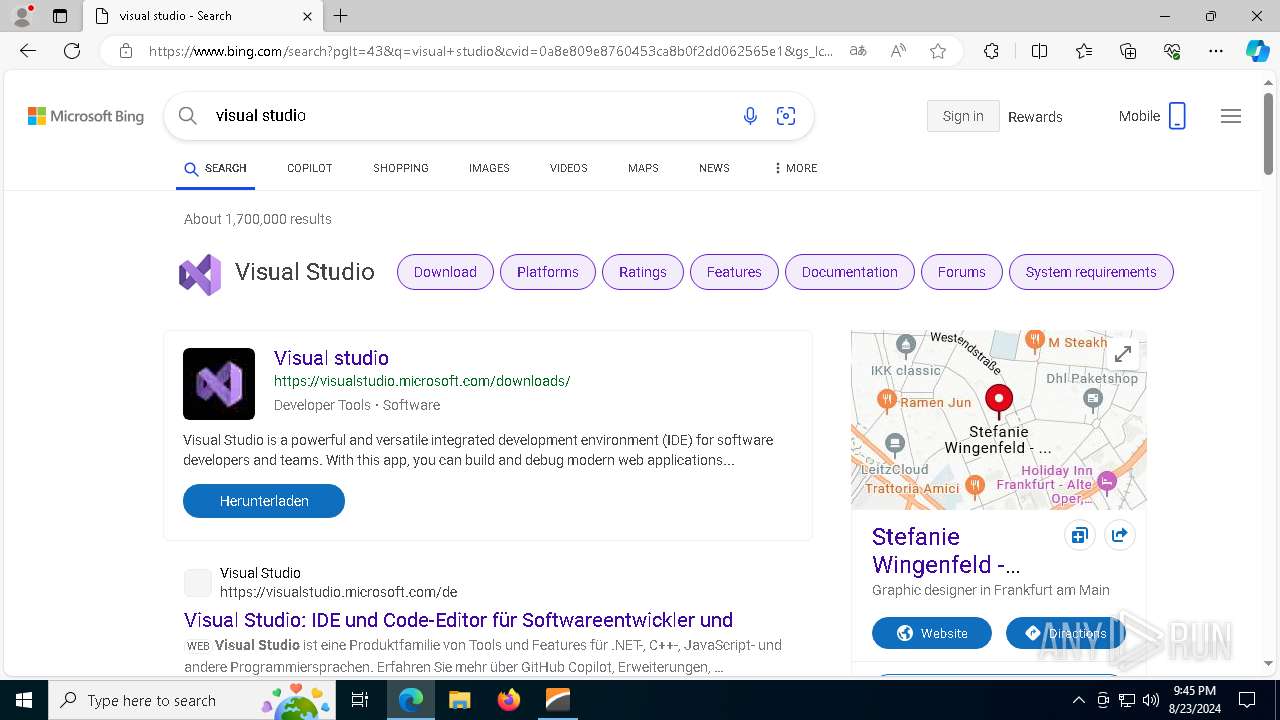Open the Extensions puzzle icon
The width and height of the screenshot is (1280, 720).
[x=991, y=51]
